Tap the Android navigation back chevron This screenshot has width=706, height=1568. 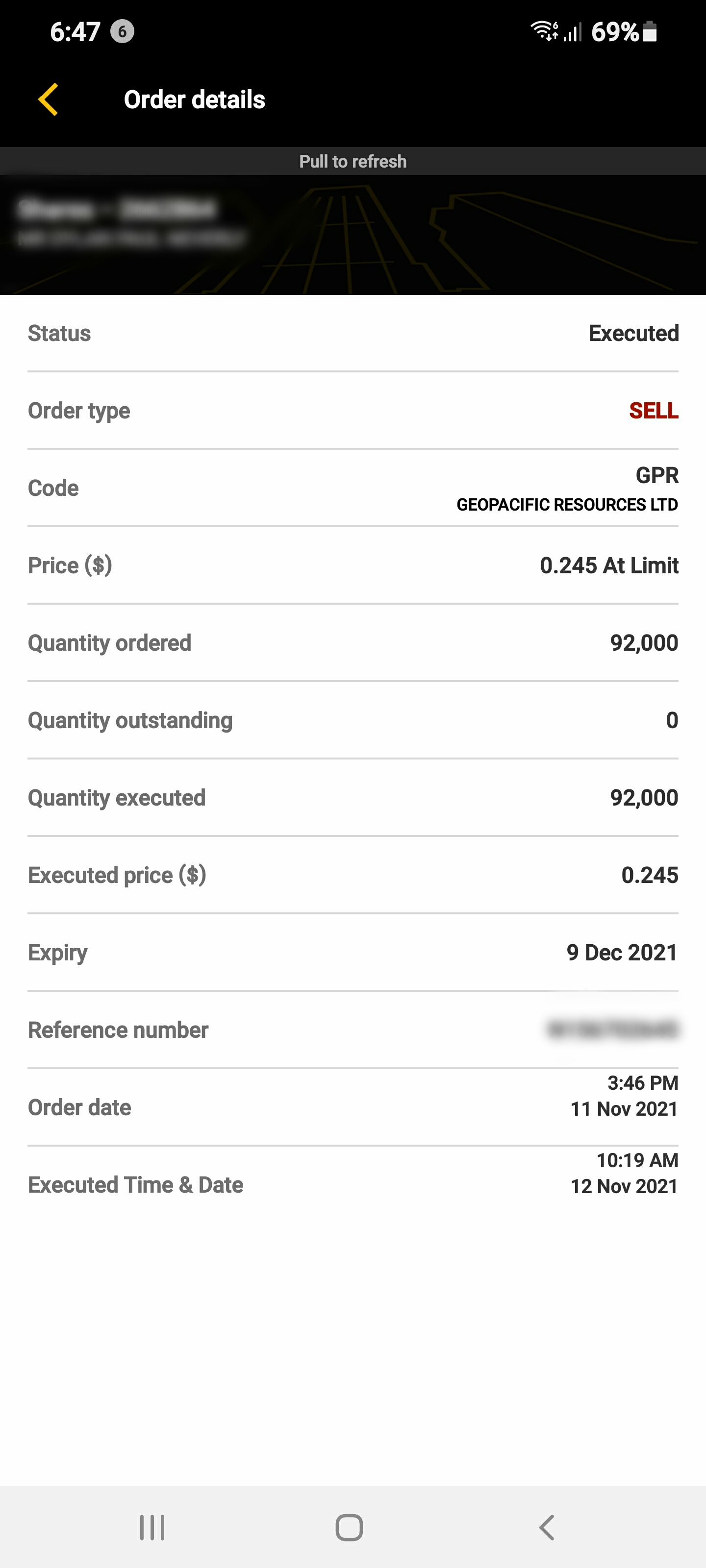tap(547, 1527)
